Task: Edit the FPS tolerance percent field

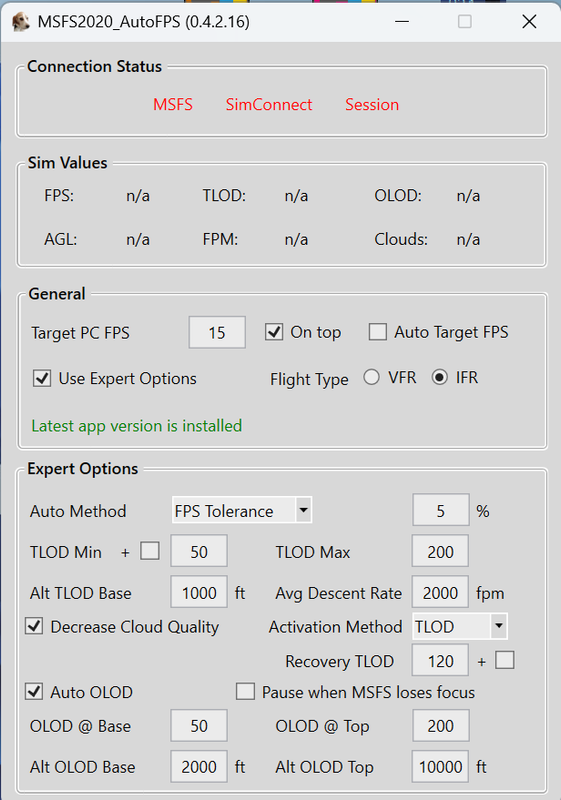Action: click(441, 510)
